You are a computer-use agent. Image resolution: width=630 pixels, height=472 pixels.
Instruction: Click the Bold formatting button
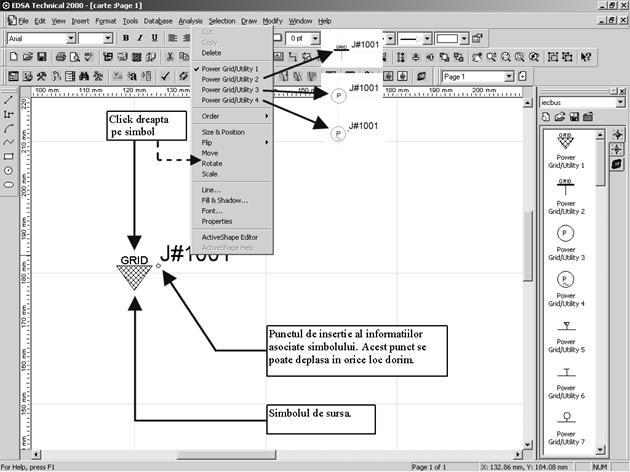(x=125, y=38)
